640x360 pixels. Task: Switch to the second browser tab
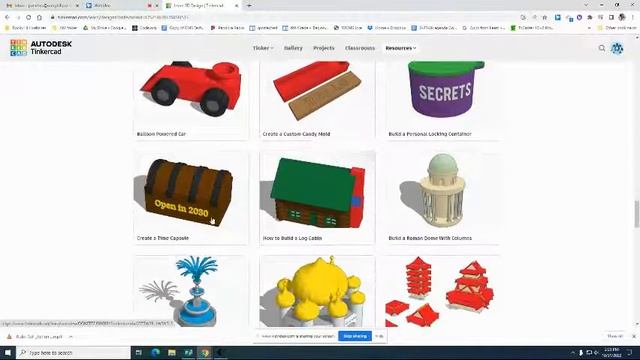point(121,6)
